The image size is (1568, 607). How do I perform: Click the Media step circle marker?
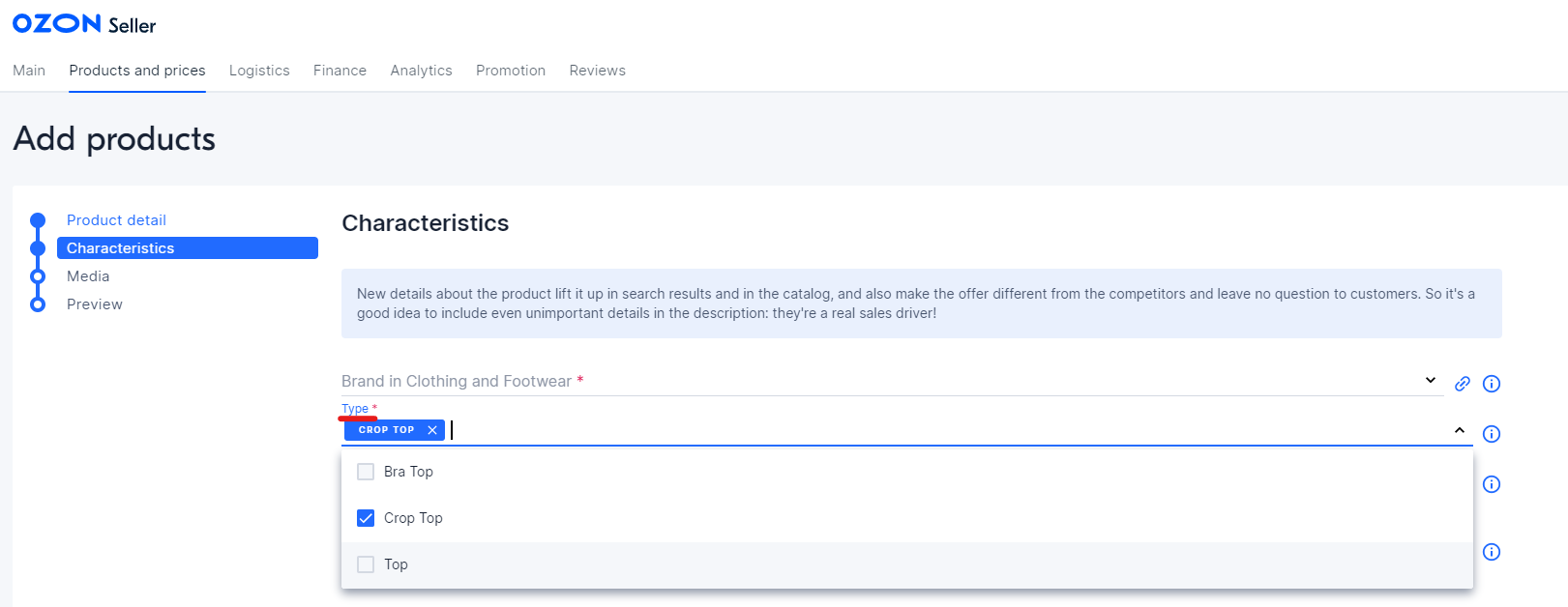tap(38, 276)
